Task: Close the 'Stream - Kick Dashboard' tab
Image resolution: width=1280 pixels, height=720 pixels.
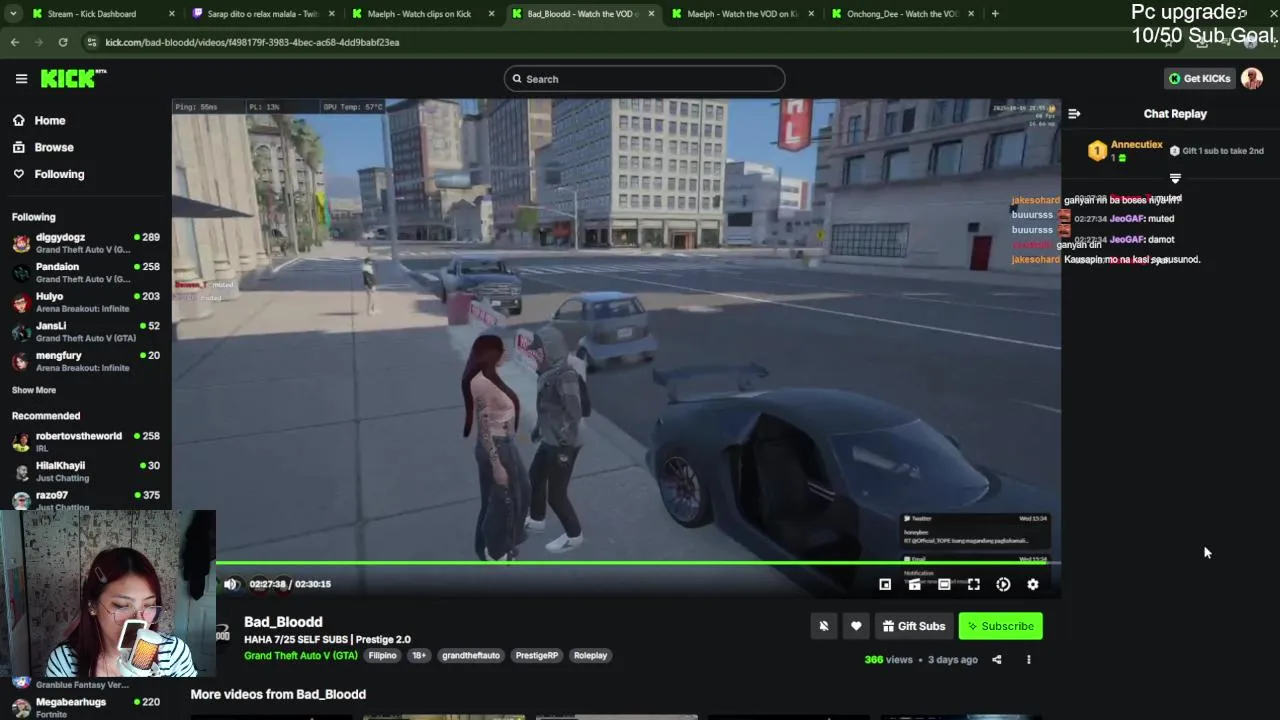Action: click(x=172, y=14)
